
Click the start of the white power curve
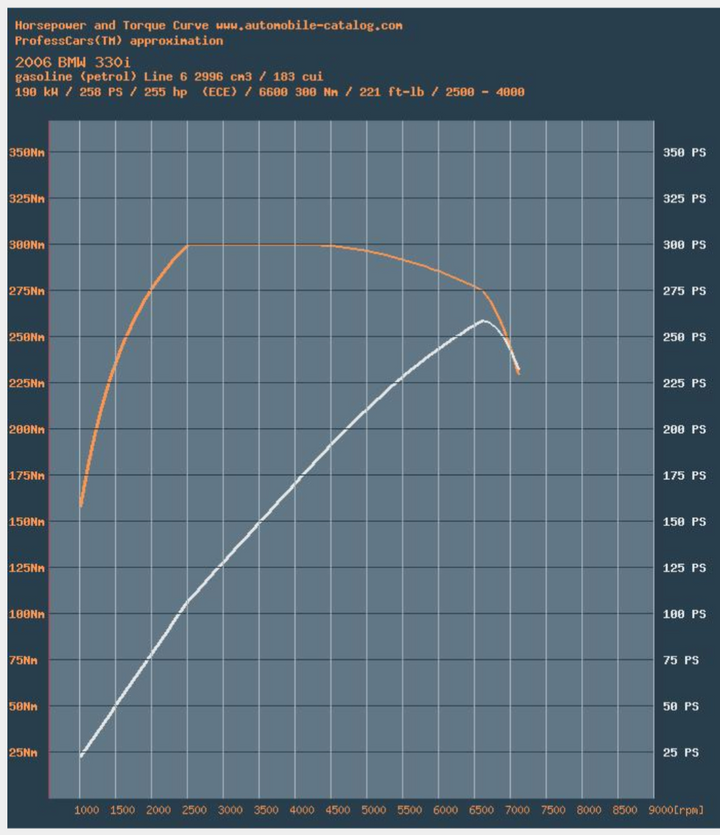(x=81, y=756)
